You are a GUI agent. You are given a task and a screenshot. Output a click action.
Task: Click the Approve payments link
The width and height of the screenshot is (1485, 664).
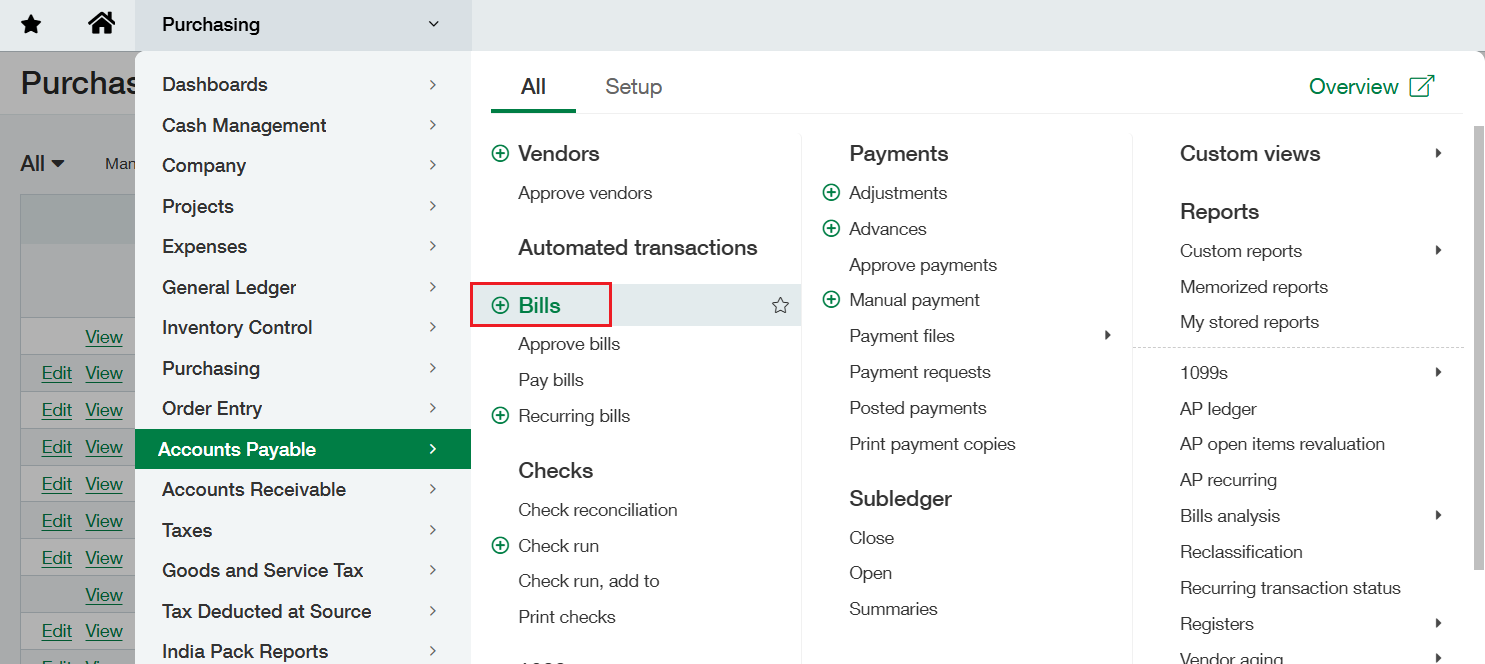tap(922, 264)
